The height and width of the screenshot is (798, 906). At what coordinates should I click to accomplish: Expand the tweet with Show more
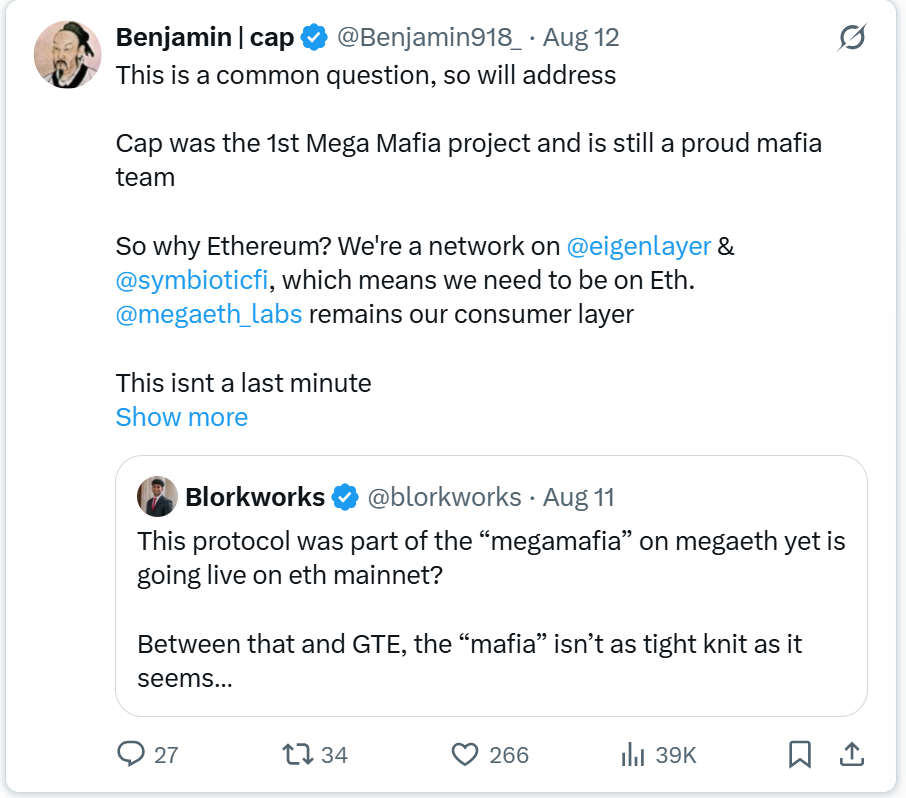pyautogui.click(x=181, y=417)
